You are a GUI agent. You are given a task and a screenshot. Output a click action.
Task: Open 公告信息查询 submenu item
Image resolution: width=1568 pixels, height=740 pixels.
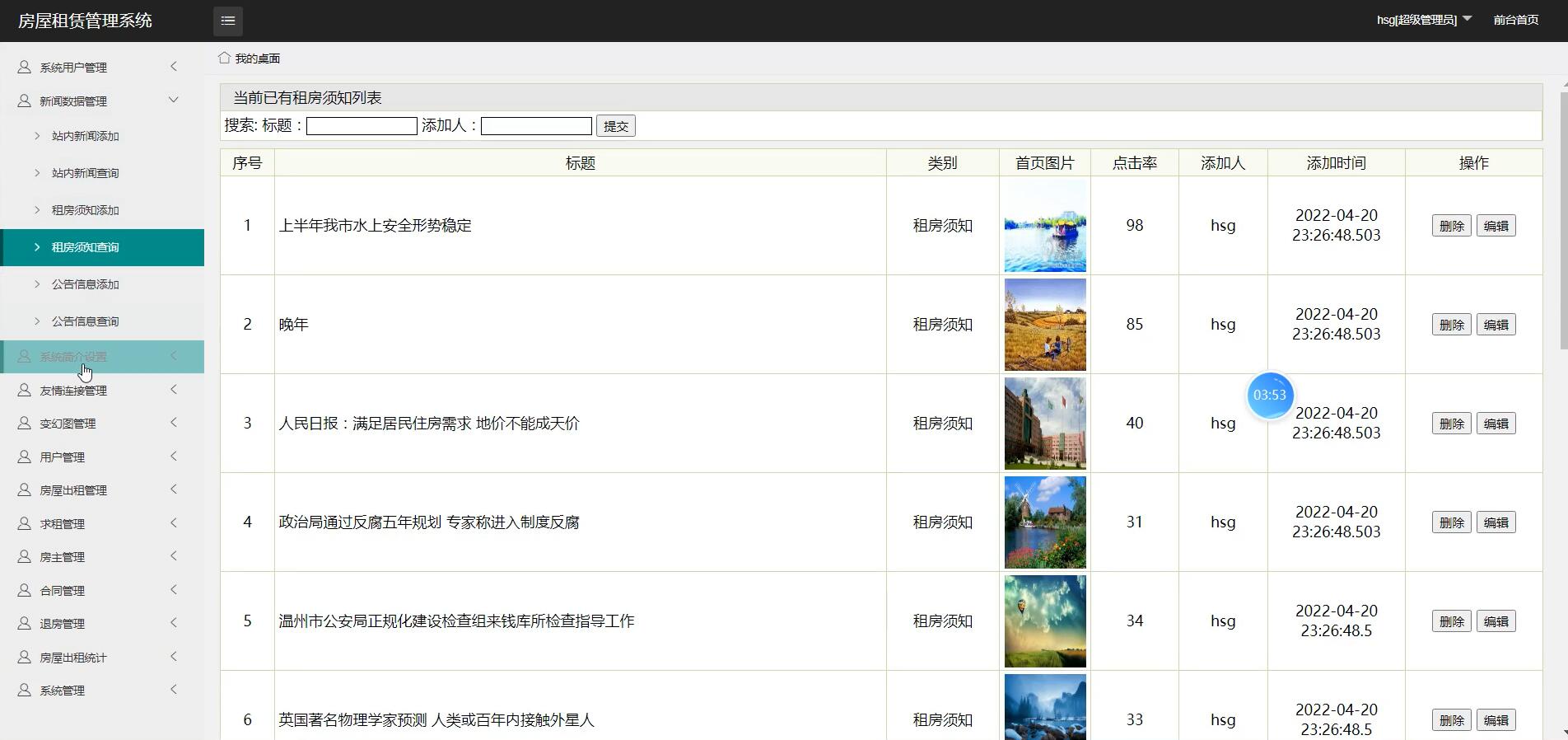click(x=102, y=321)
